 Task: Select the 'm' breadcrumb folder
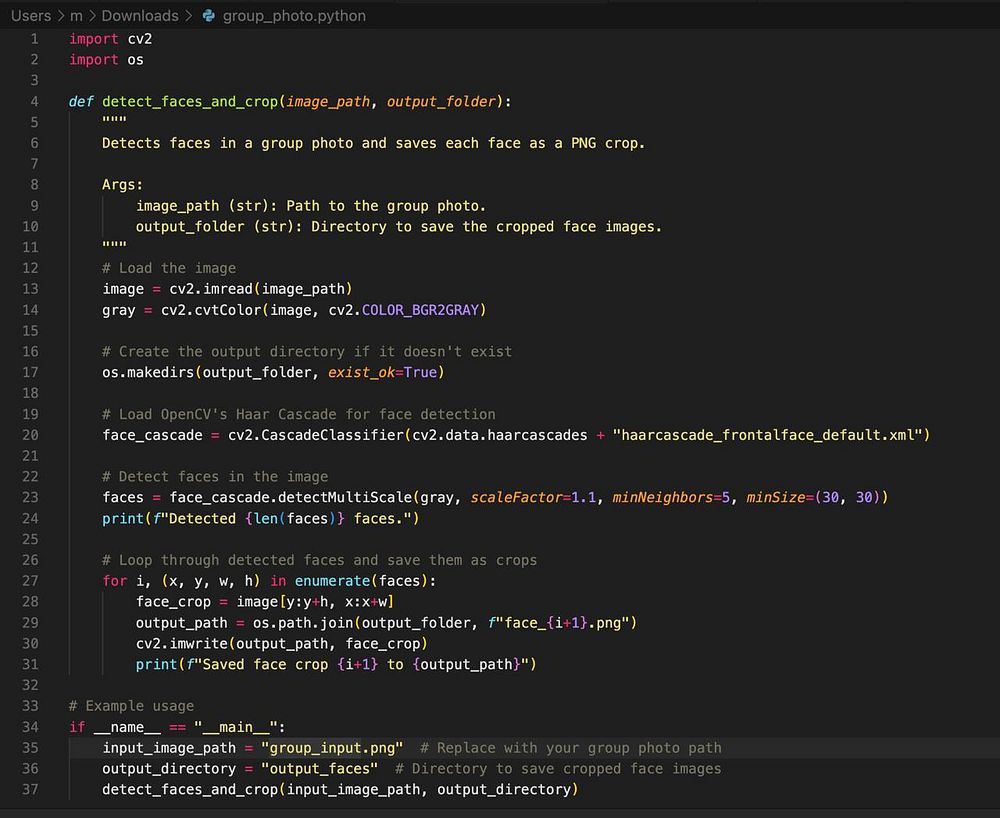pos(77,16)
